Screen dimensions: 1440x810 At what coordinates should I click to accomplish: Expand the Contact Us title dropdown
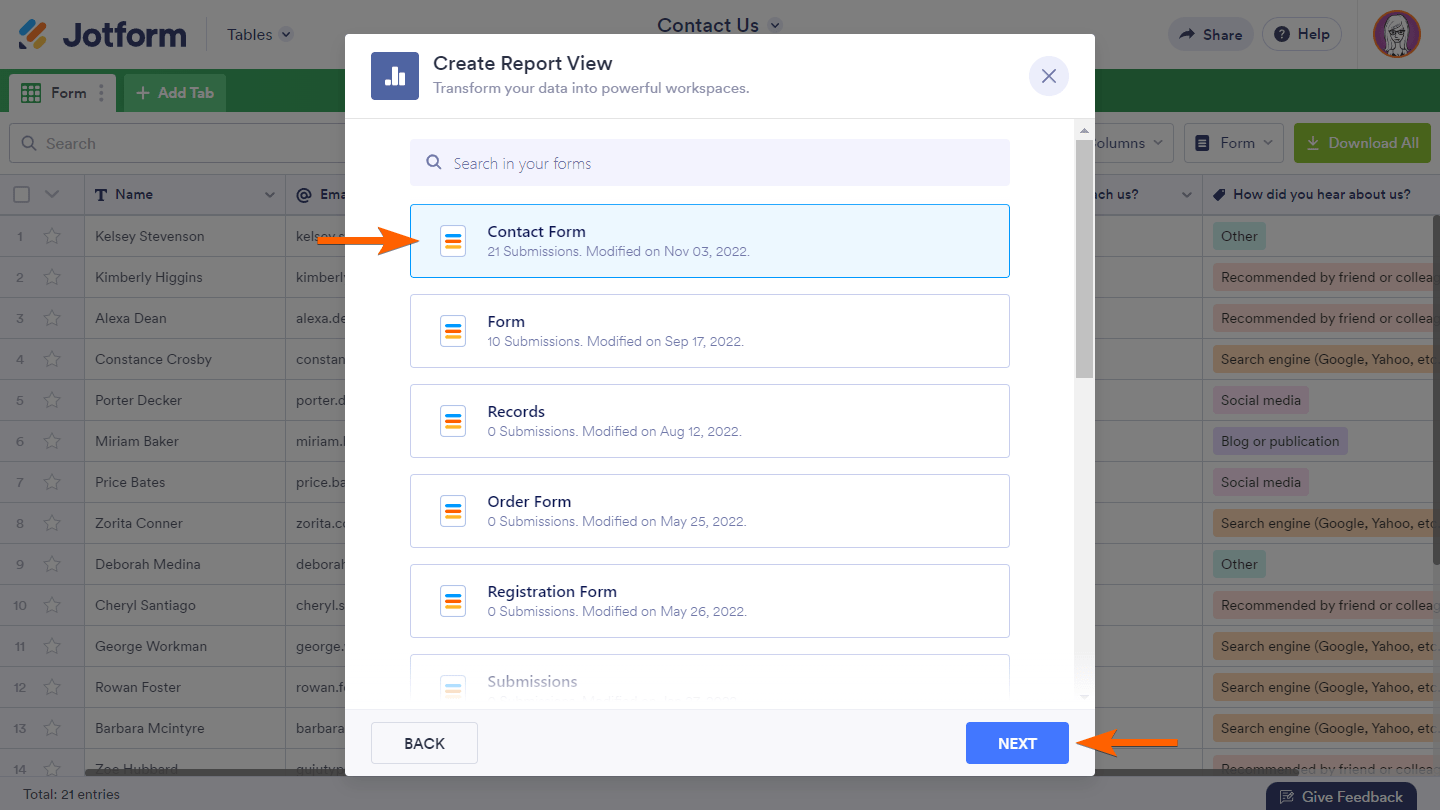[775, 26]
